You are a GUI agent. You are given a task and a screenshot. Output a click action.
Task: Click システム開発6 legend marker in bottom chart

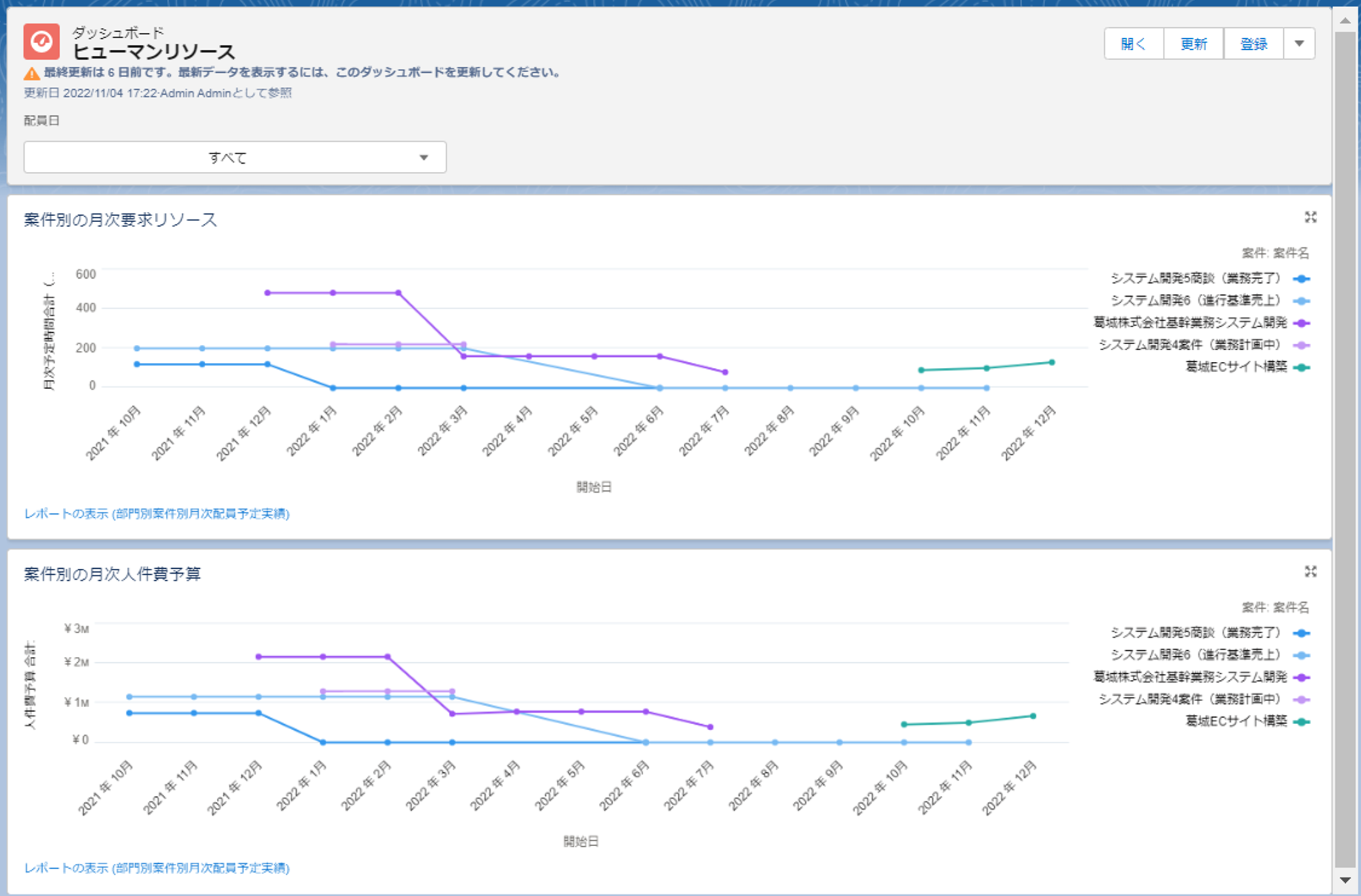(1301, 656)
